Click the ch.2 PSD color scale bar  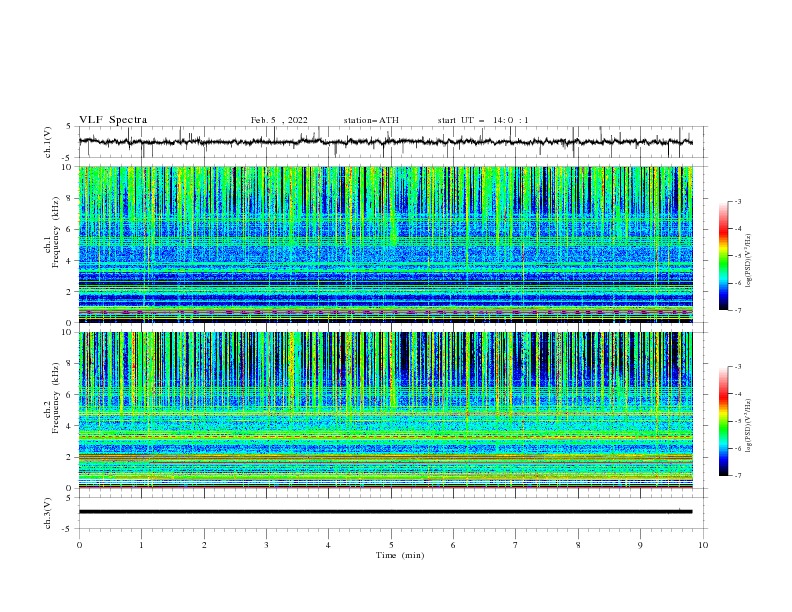723,421
